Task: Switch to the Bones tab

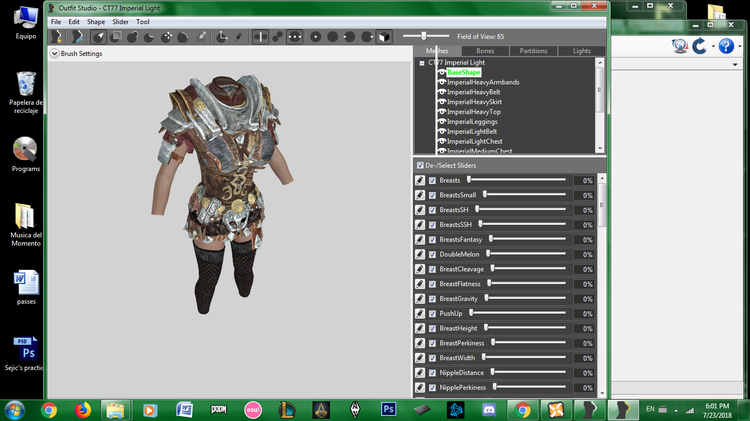Action: [485, 51]
